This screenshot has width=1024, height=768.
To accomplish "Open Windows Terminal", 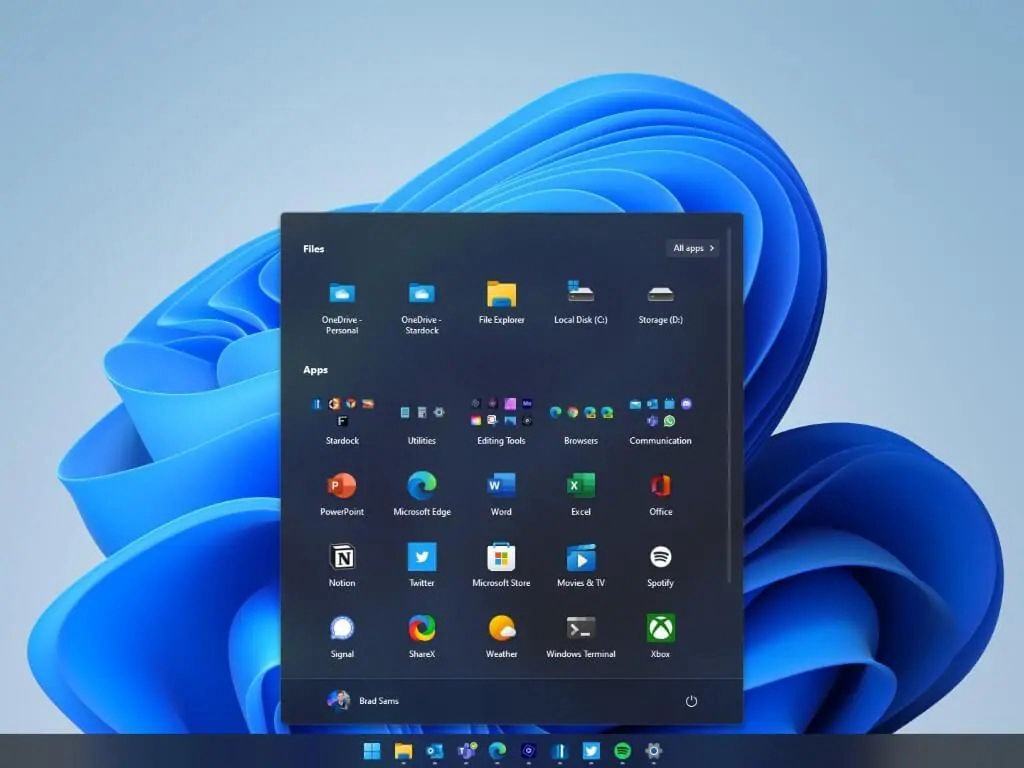I will pos(581,629).
